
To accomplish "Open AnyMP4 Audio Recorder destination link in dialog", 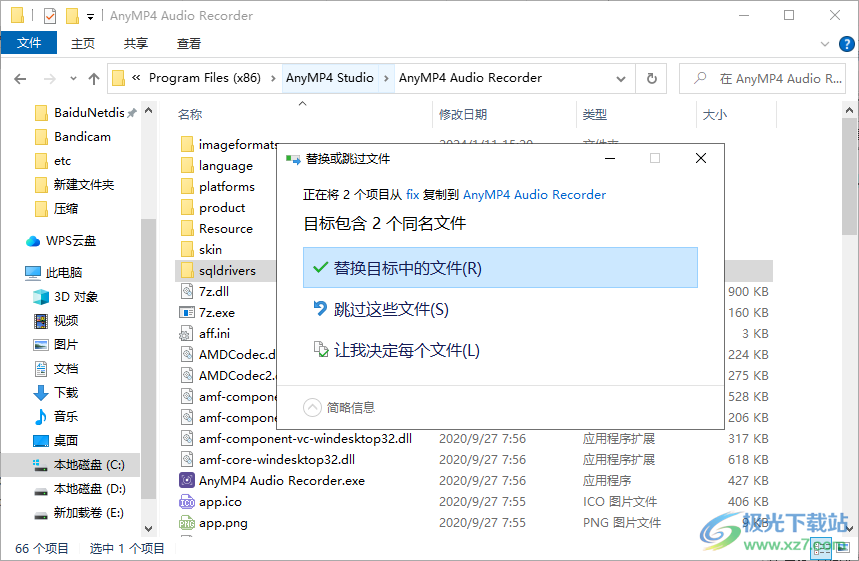I will click(x=534, y=194).
